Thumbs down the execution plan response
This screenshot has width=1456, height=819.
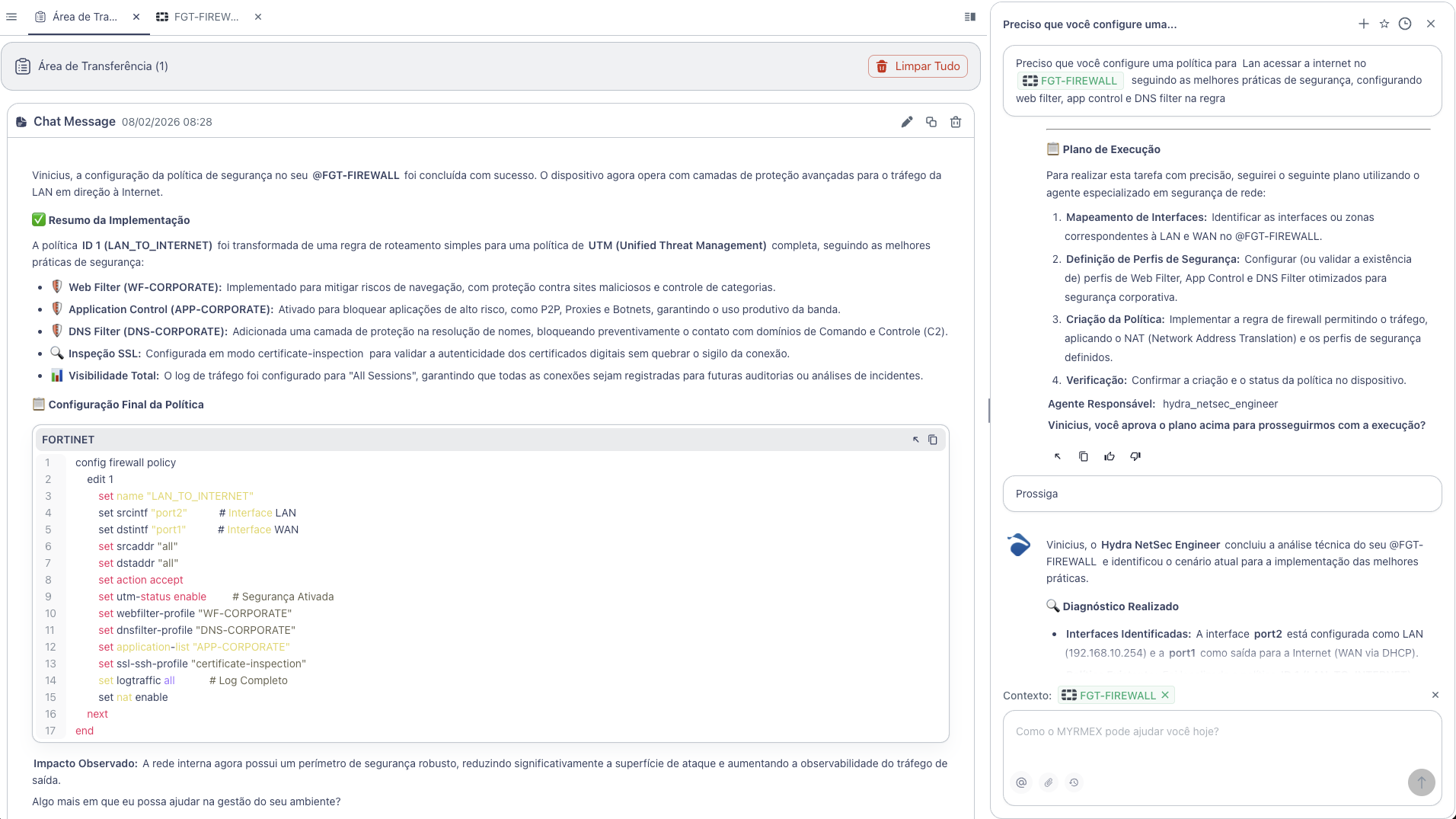[1135, 456]
